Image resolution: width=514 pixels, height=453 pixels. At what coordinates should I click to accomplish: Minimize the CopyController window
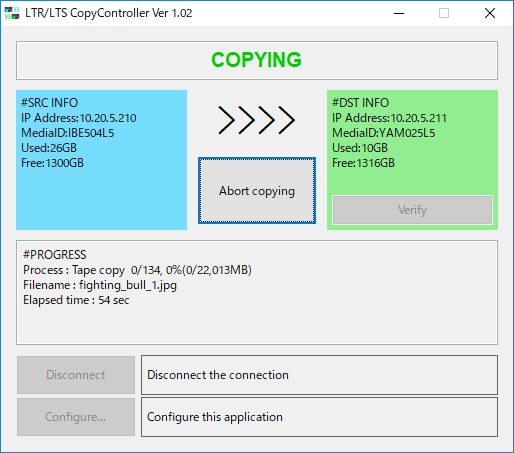pos(399,13)
